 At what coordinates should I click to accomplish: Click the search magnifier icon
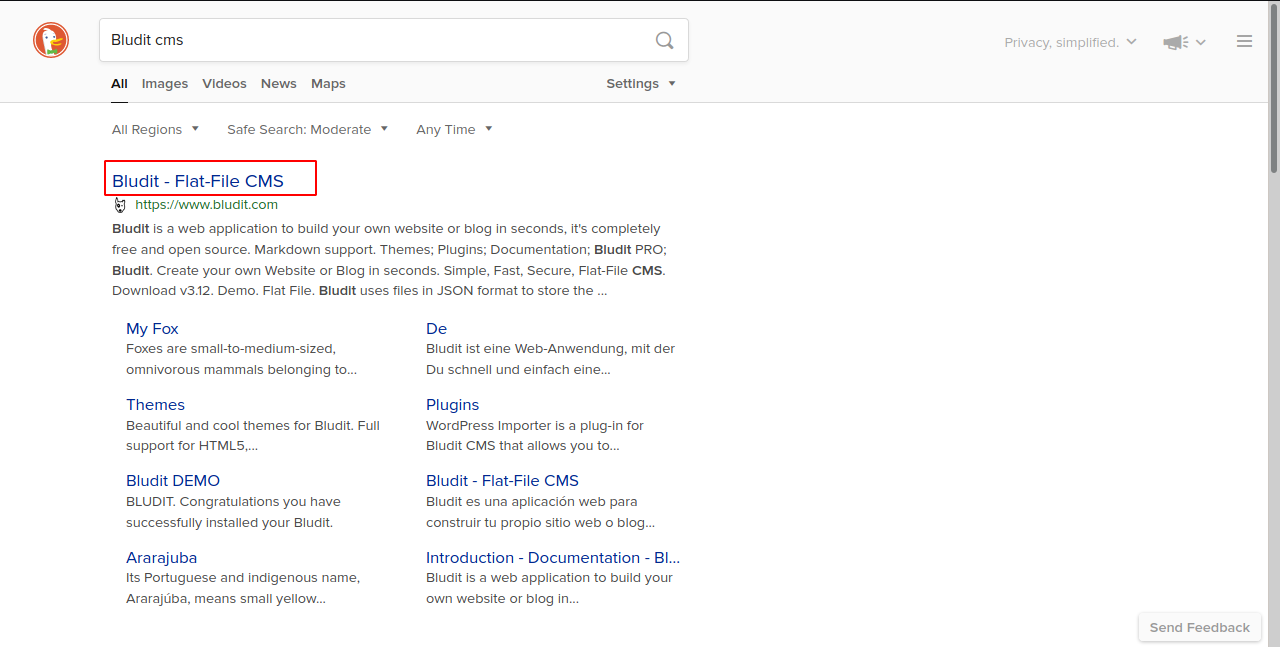coord(665,41)
